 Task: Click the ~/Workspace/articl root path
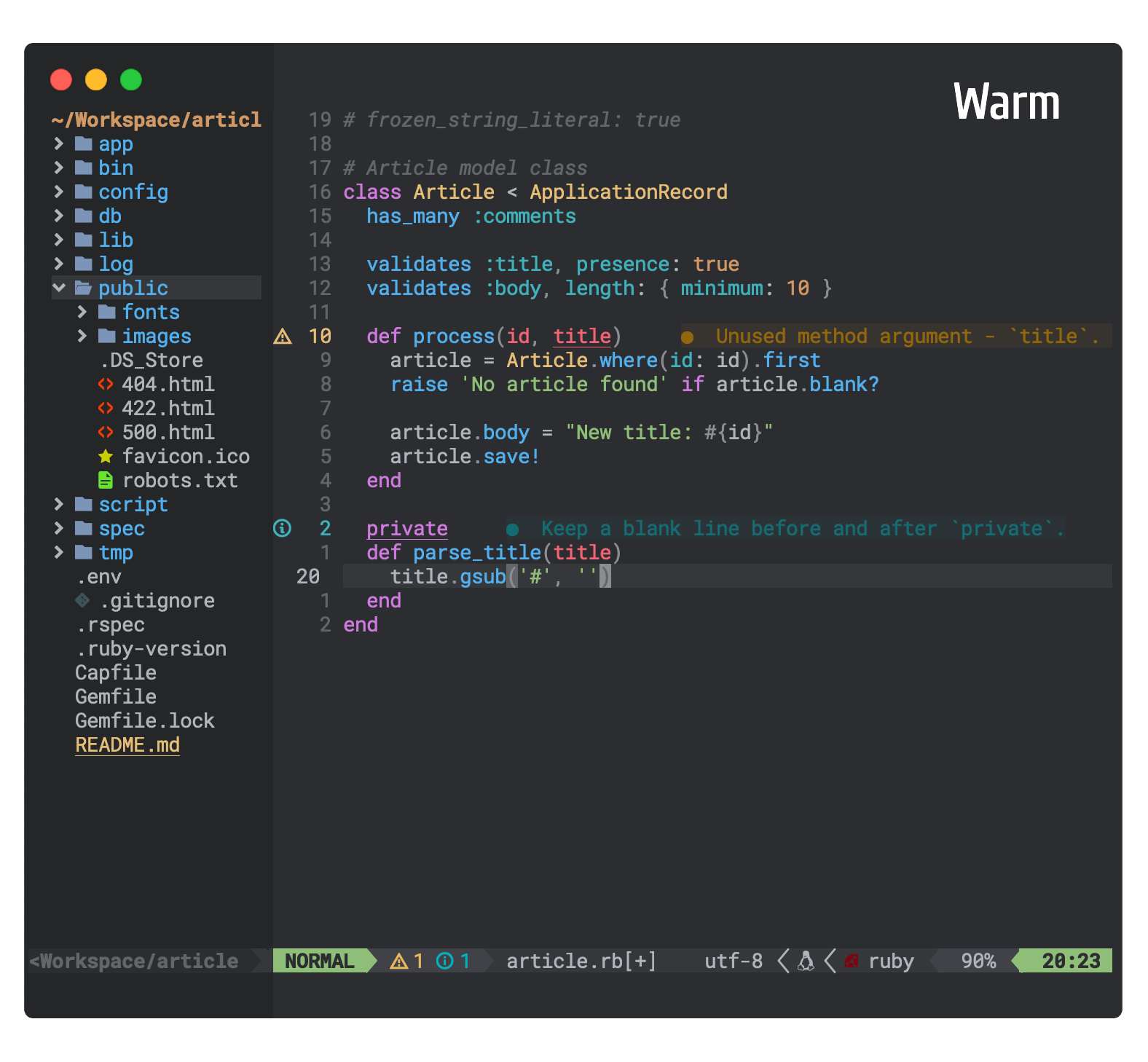157,119
